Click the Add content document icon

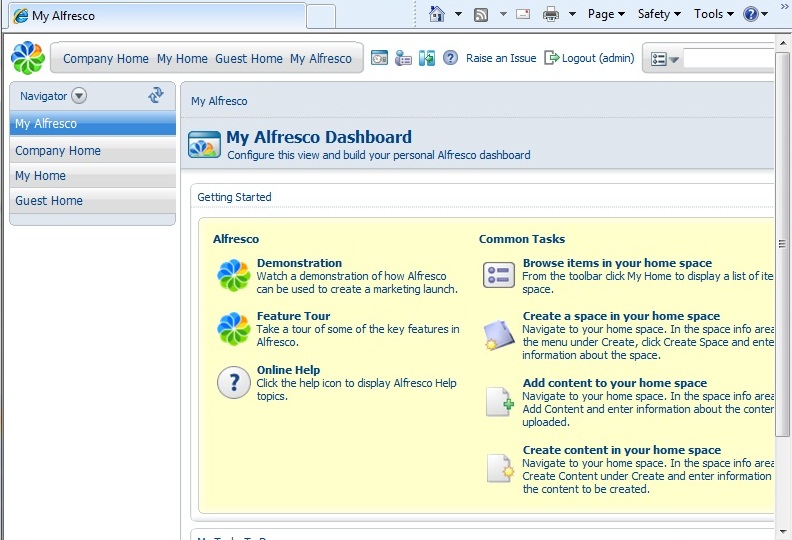[500, 402]
